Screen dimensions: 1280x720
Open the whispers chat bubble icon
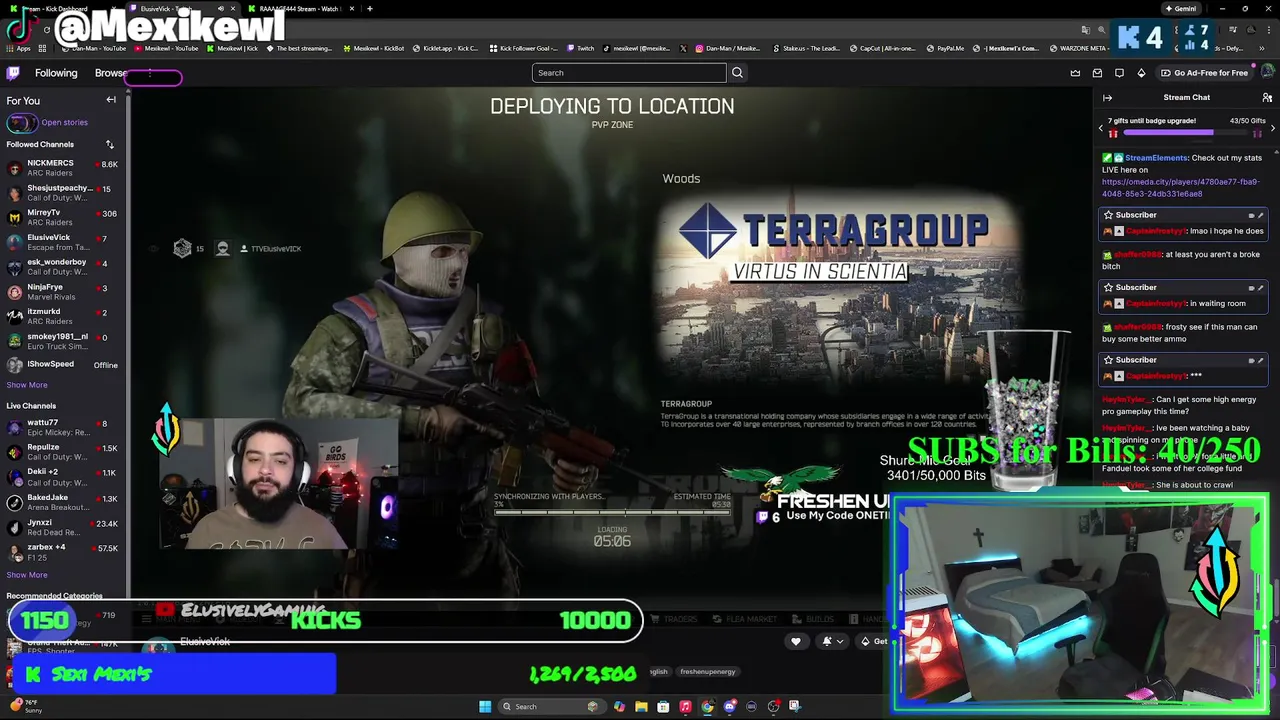point(1119,73)
